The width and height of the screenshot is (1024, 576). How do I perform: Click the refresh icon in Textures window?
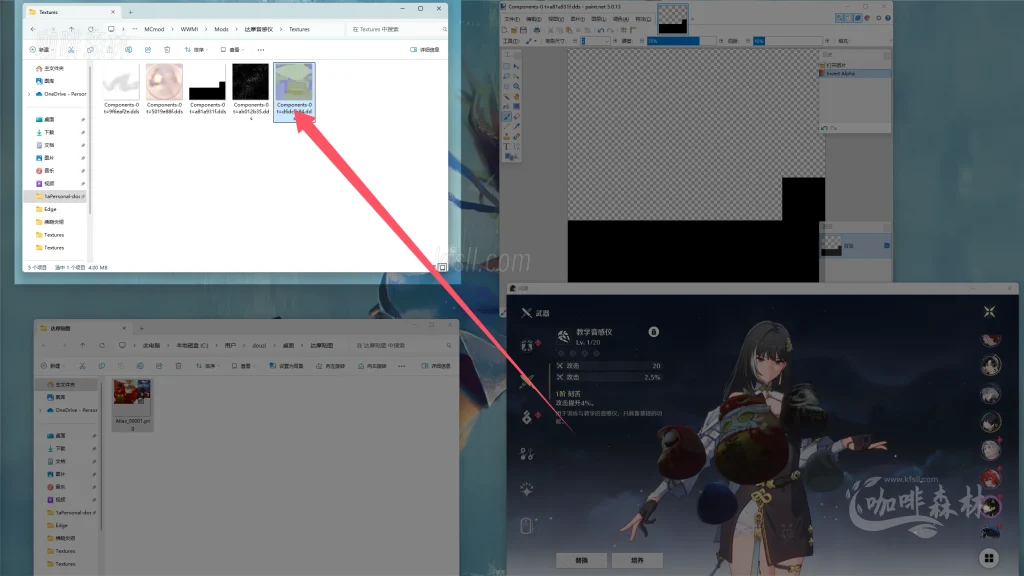coord(90,29)
